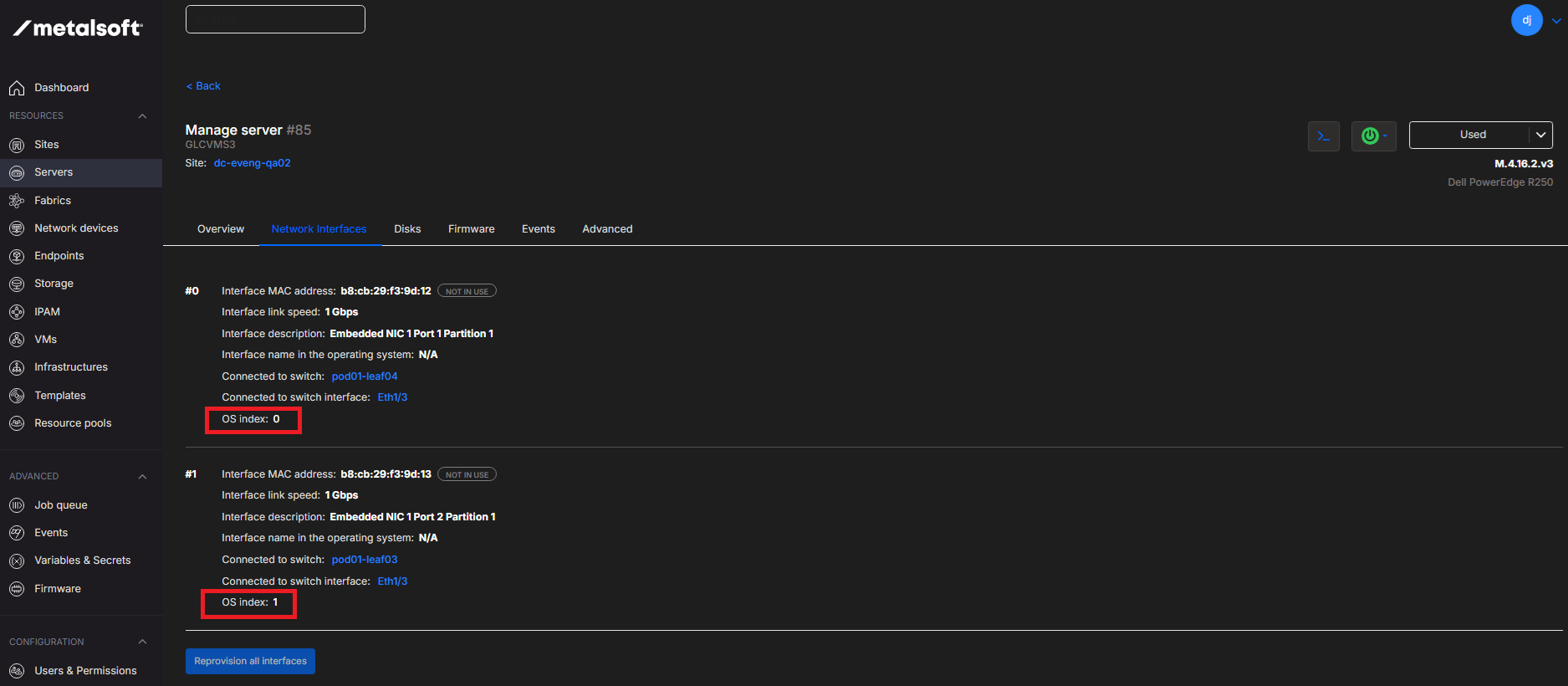Open the IPAM sidebar icon

(x=17, y=312)
